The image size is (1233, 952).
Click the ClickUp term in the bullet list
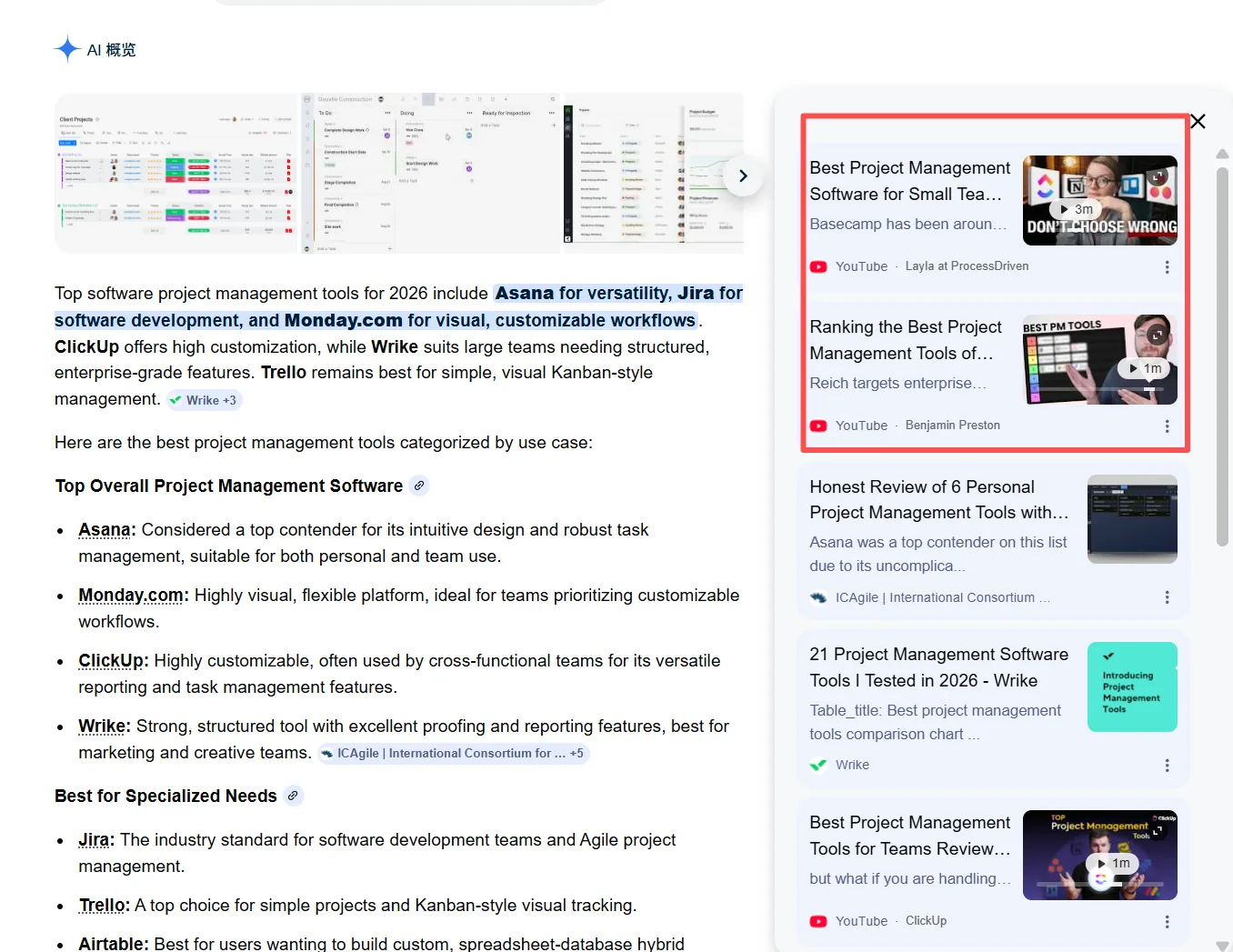(111, 661)
